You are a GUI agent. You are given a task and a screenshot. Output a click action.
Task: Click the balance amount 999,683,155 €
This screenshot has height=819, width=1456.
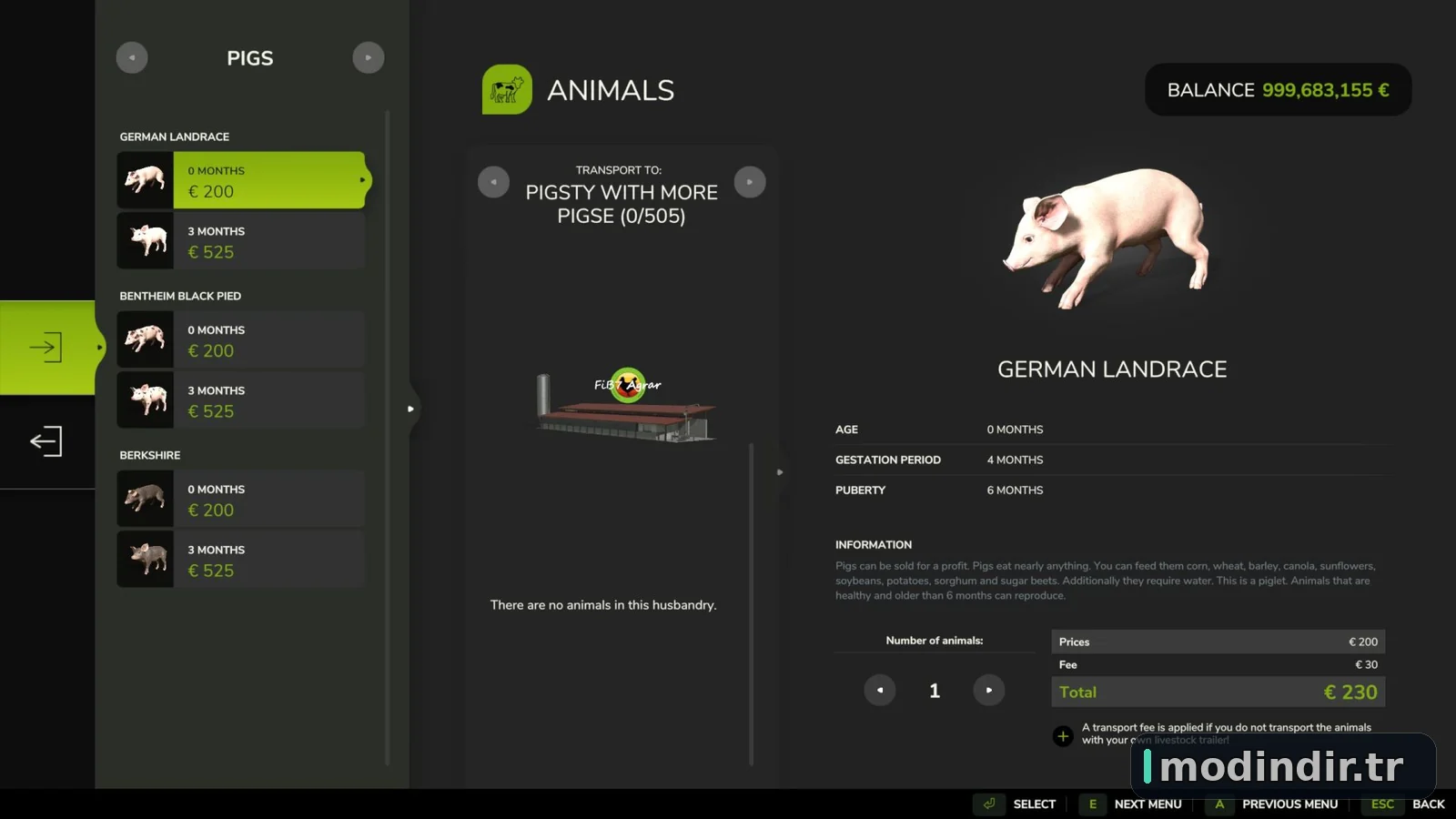pyautogui.click(x=1325, y=90)
